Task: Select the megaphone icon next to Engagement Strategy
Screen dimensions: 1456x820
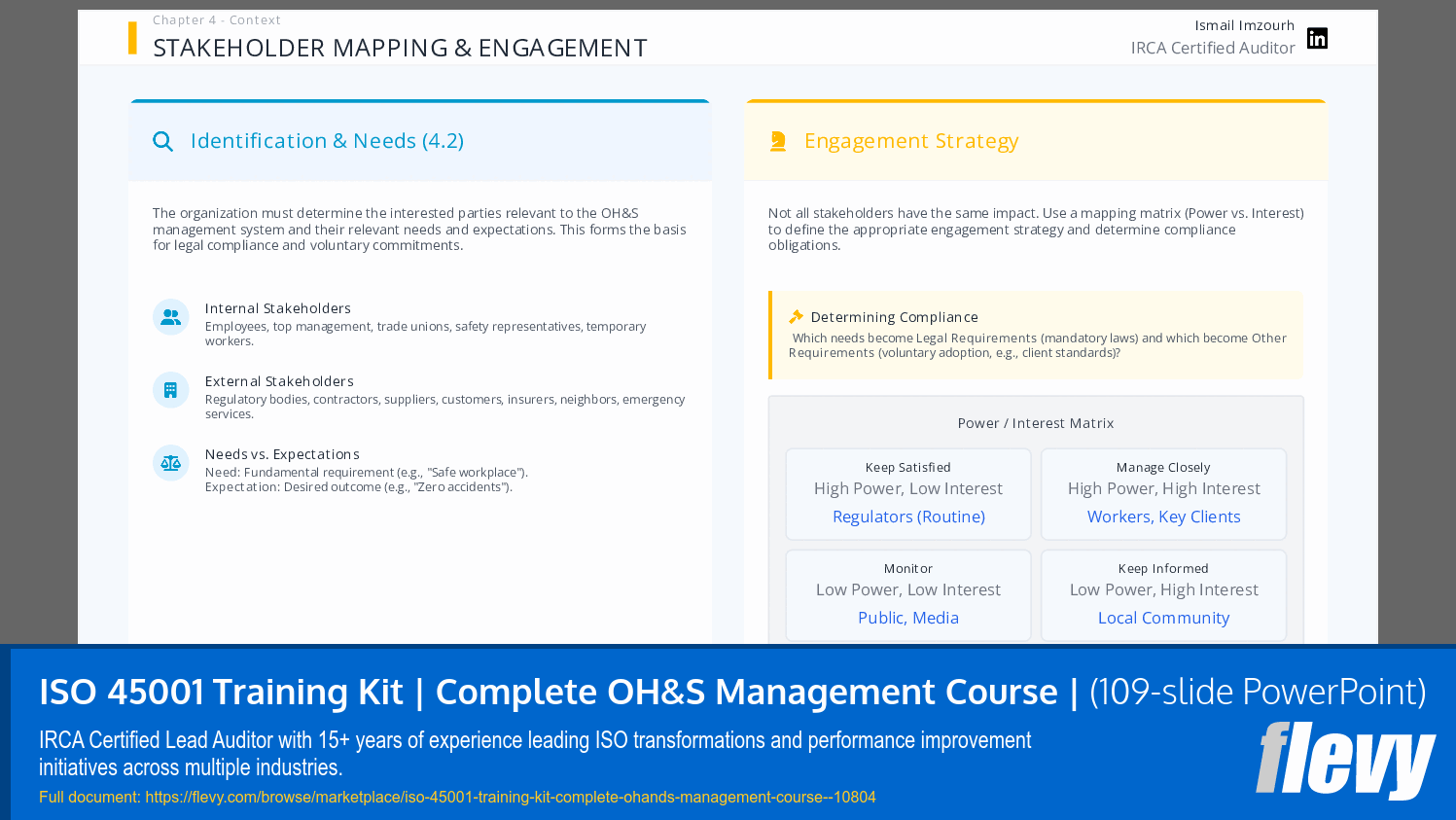Action: [x=777, y=141]
